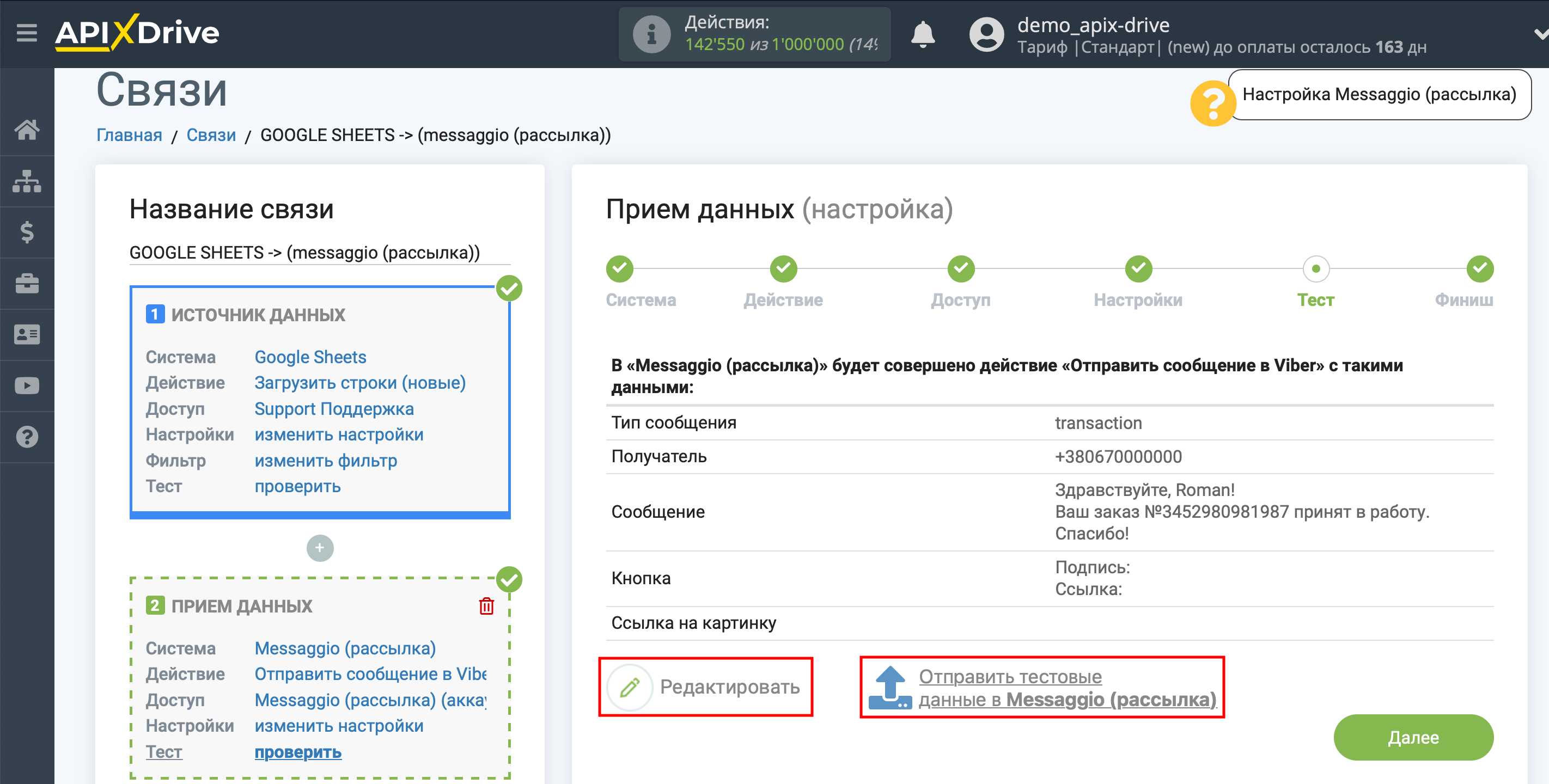The image size is (1549, 784).
Task: Click the APIXDrive logo
Action: point(137,33)
